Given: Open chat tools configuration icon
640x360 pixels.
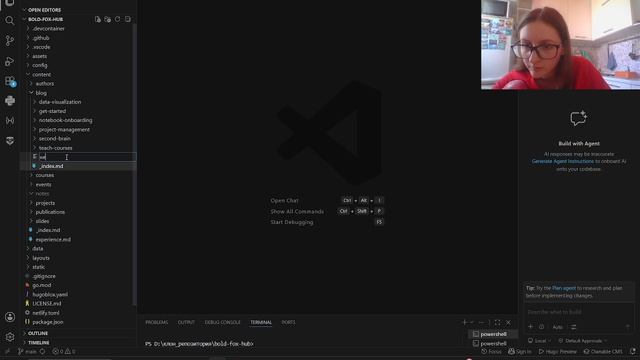Looking at the screenshot, I should (573, 327).
